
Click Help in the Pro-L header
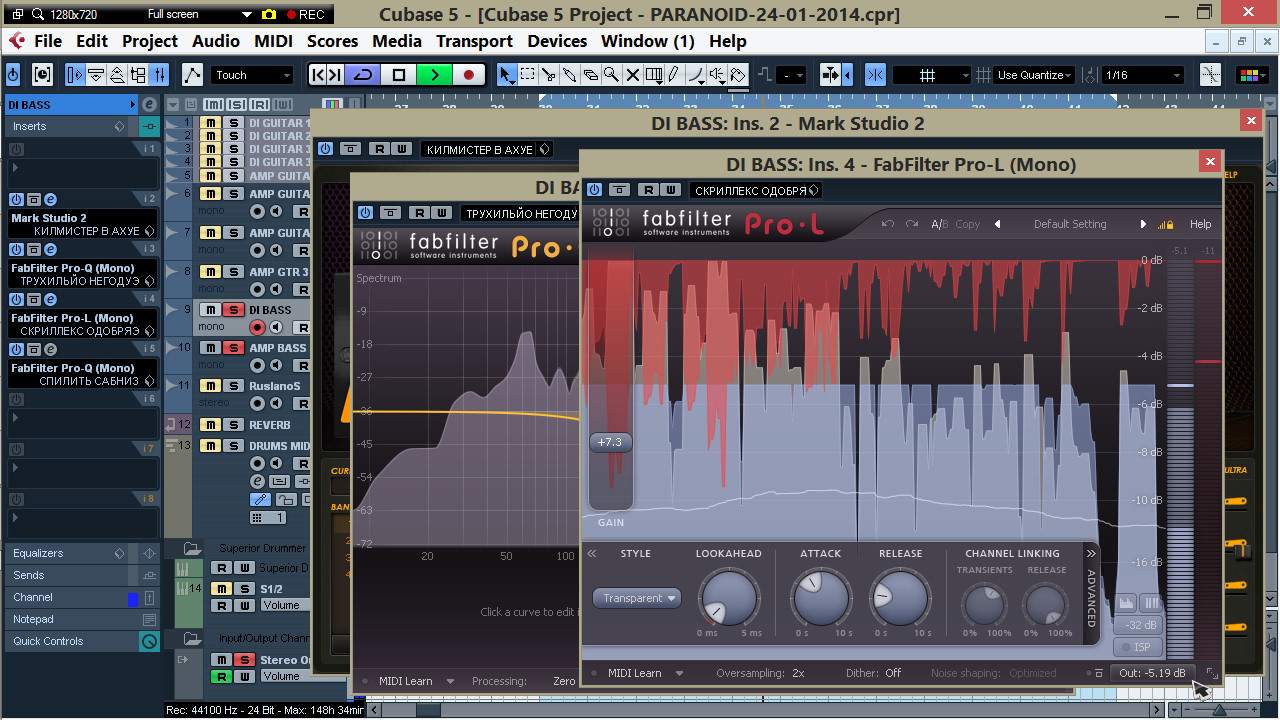click(1200, 224)
